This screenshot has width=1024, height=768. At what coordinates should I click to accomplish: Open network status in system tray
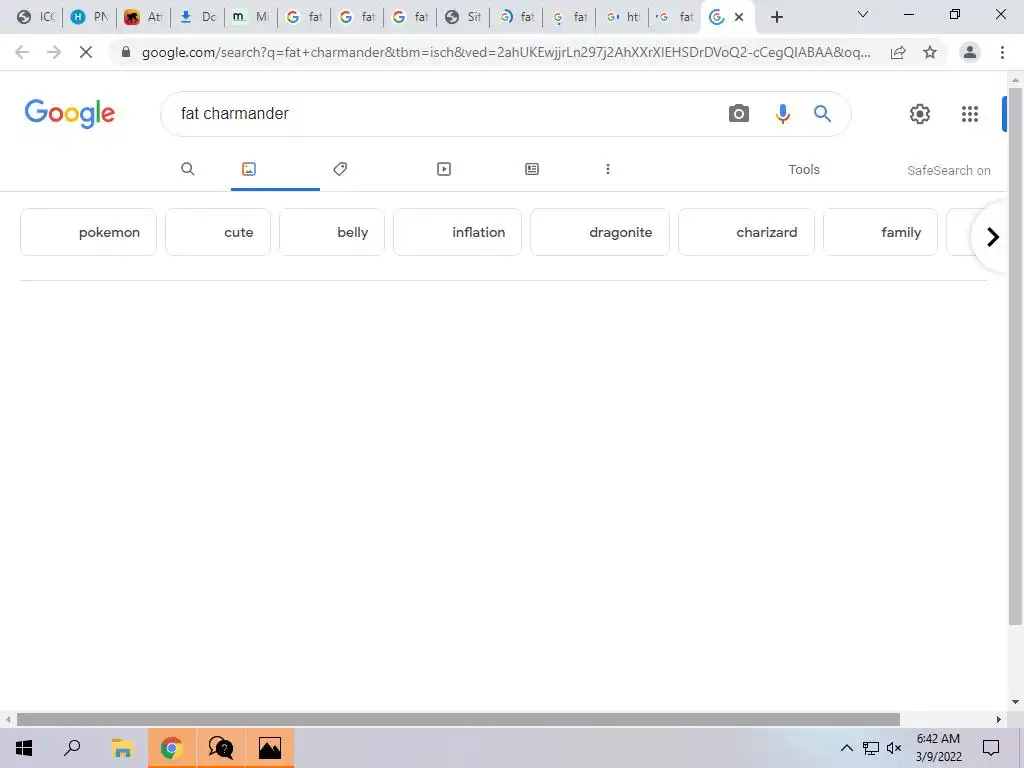pyautogui.click(x=871, y=748)
